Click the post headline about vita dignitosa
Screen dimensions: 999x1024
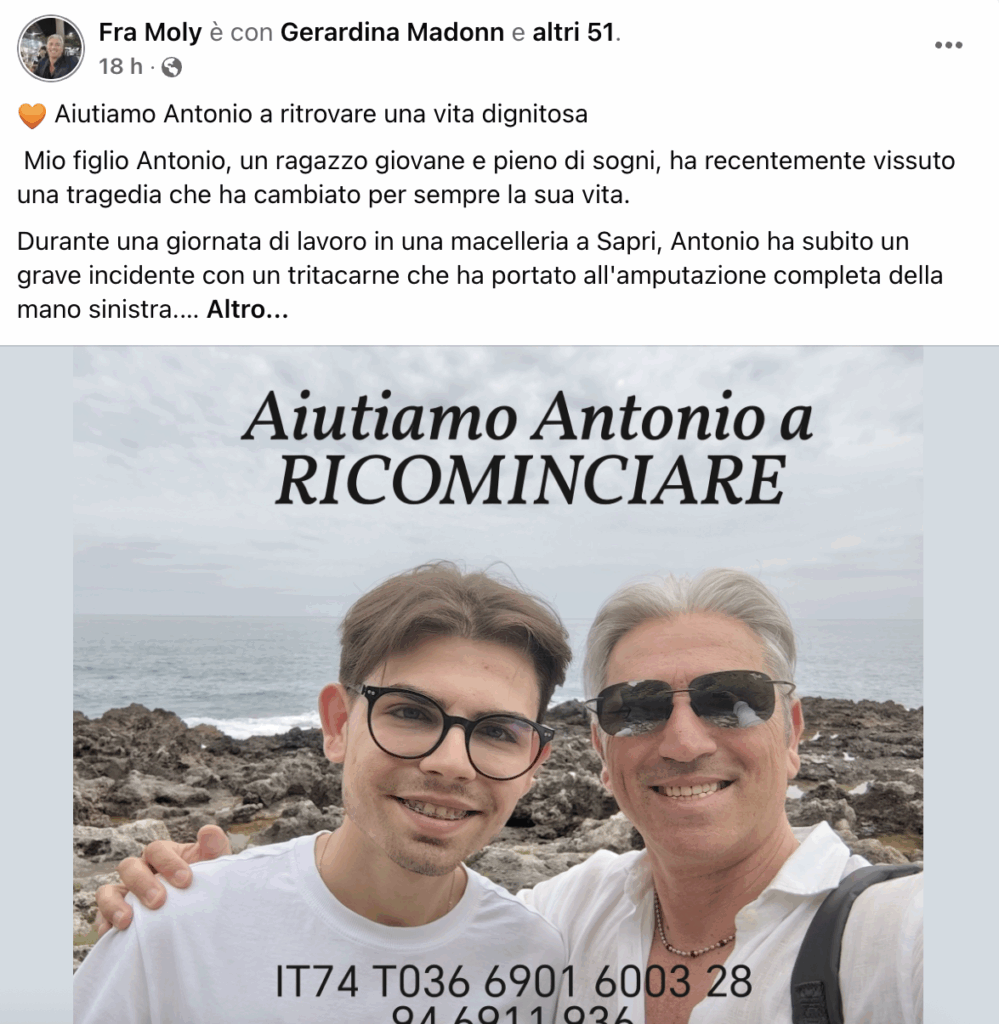(x=321, y=114)
